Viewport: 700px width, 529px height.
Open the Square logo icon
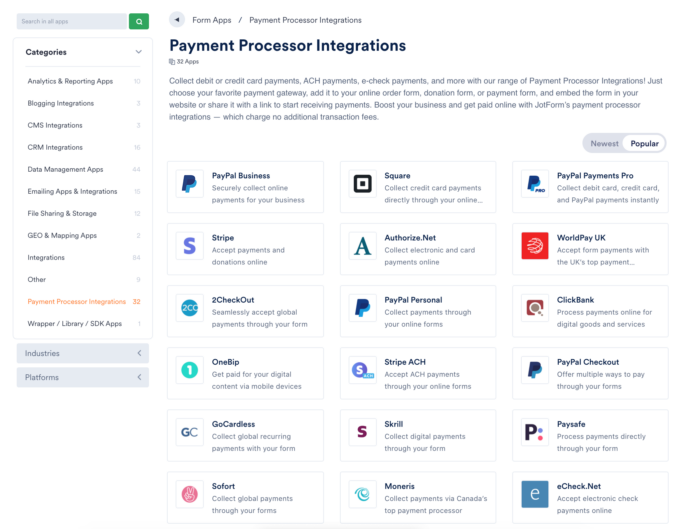tap(362, 183)
